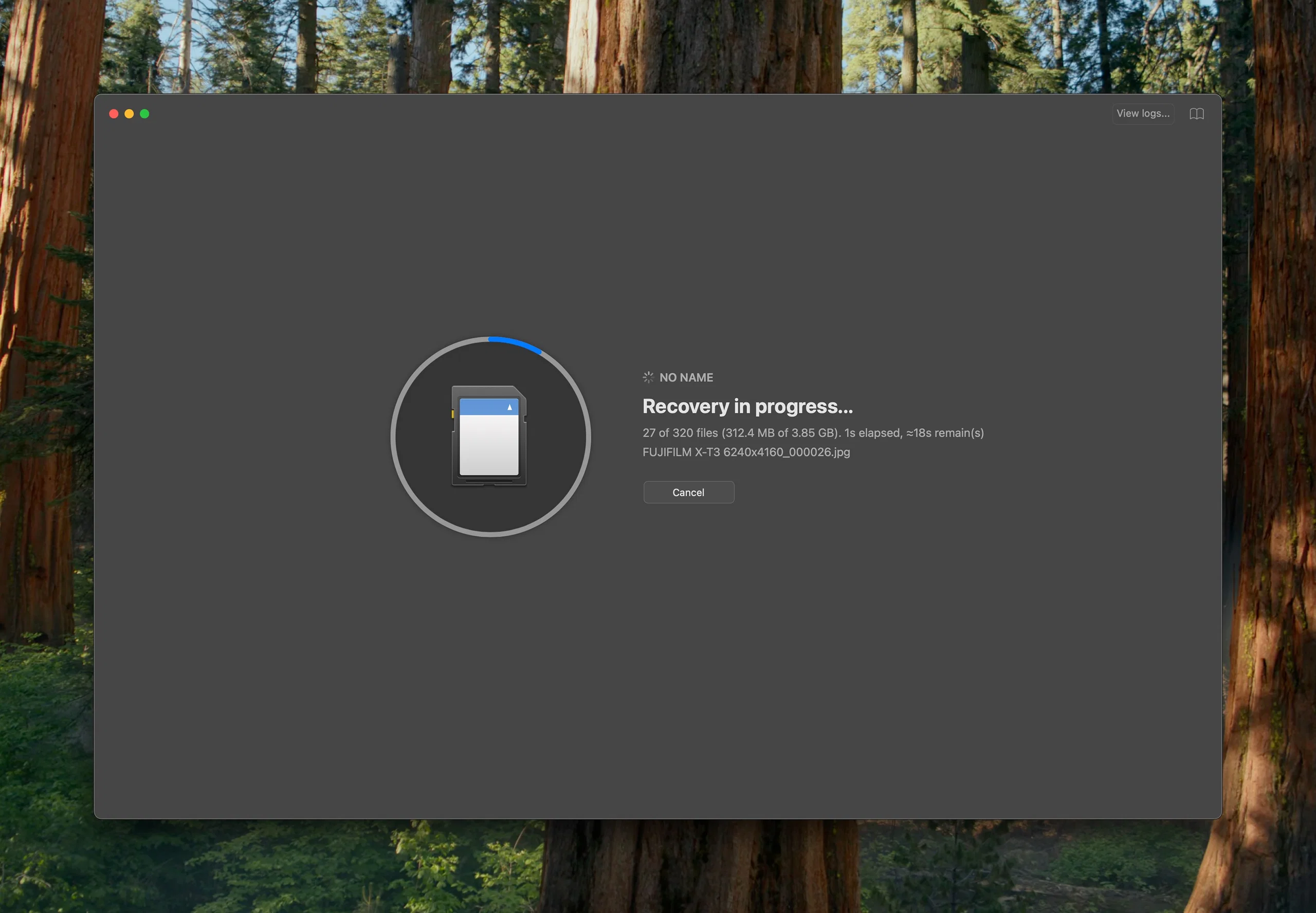
Task: Click the SD card icon
Action: coord(489,436)
